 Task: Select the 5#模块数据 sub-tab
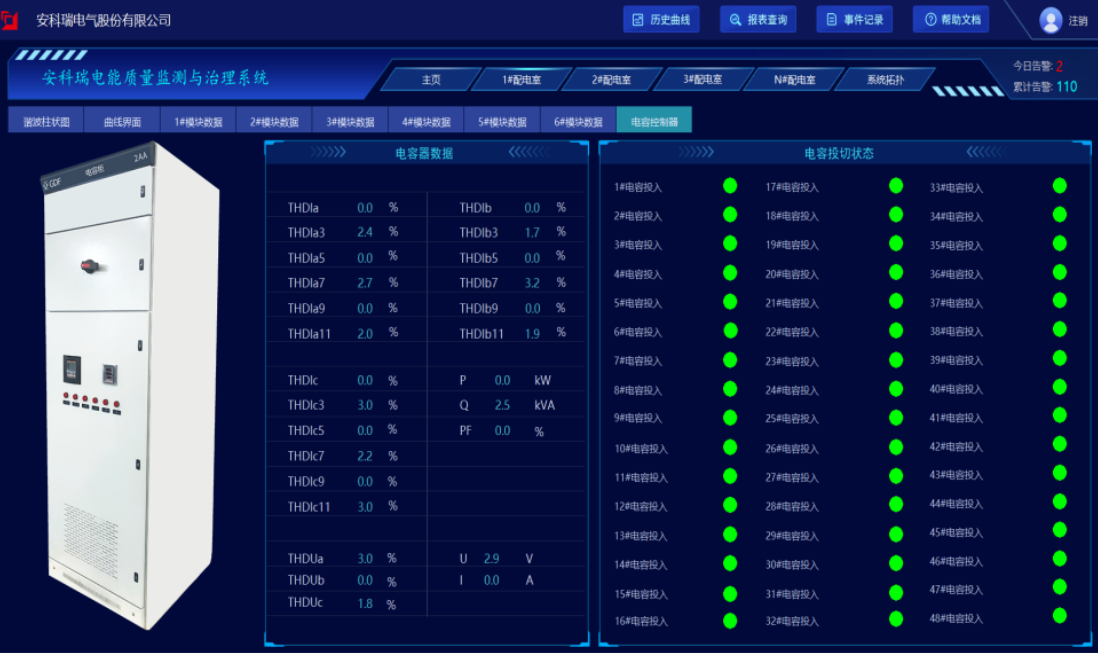(x=502, y=120)
